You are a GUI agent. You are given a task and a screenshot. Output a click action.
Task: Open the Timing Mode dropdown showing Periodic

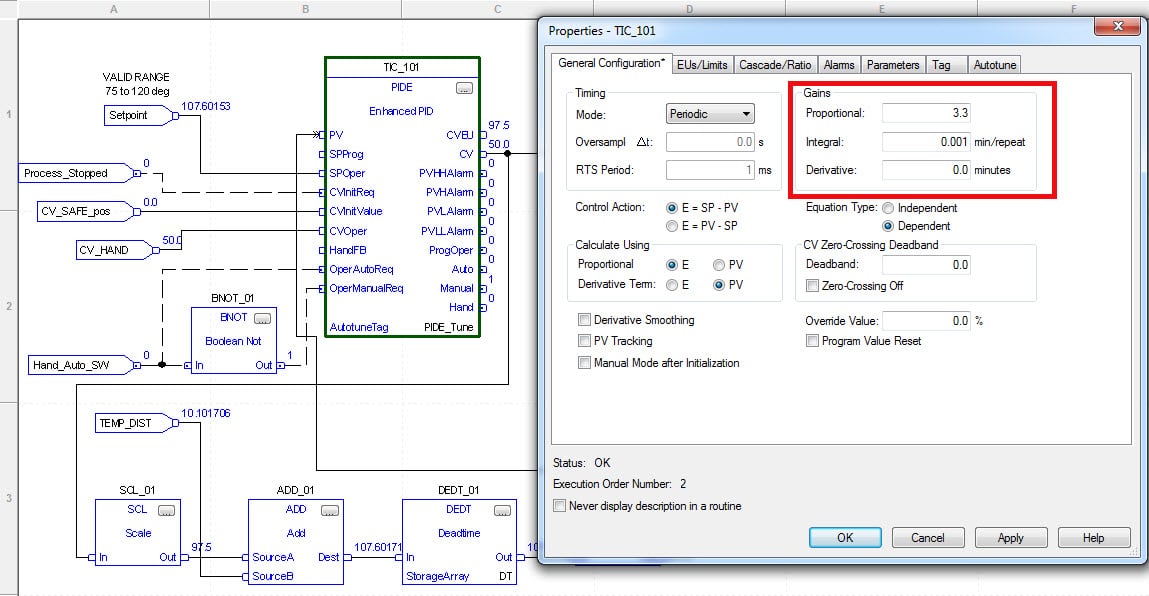click(710, 114)
